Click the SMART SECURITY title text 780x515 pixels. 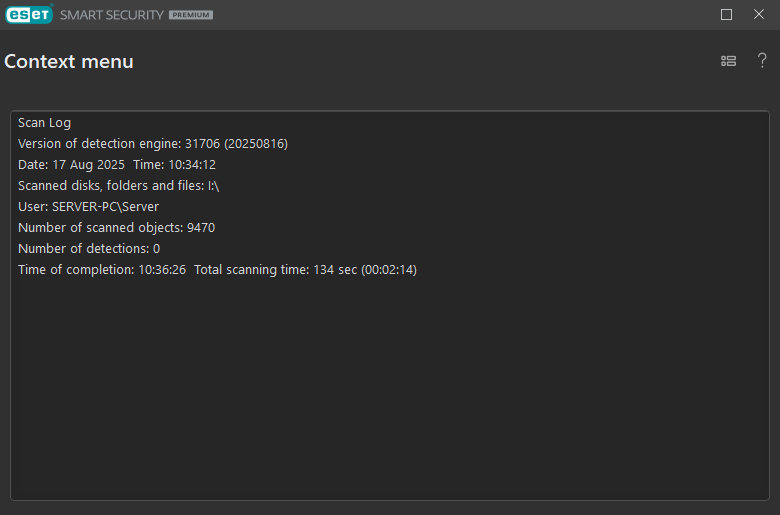click(x=111, y=15)
